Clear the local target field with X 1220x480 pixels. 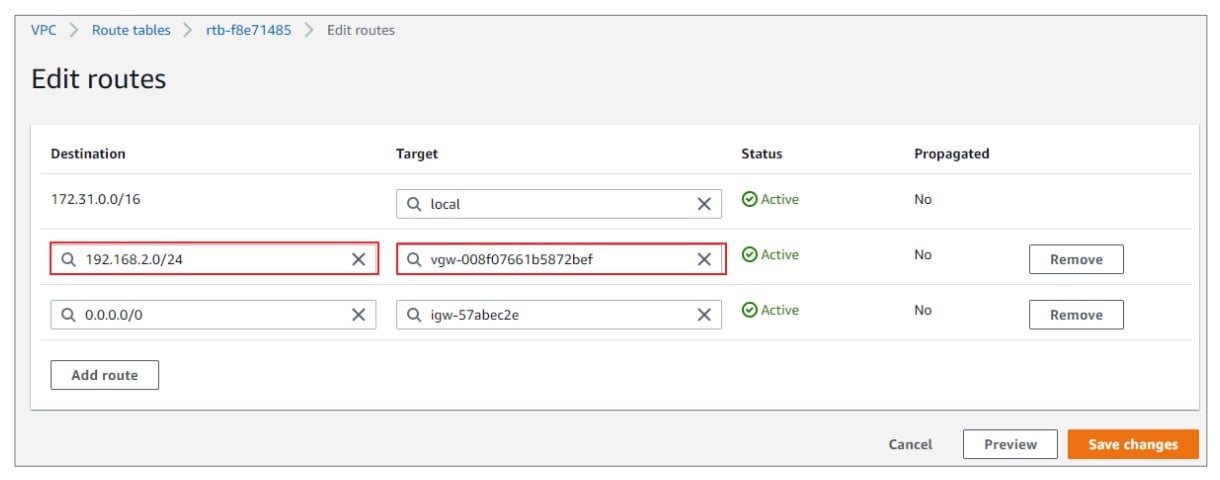point(704,204)
